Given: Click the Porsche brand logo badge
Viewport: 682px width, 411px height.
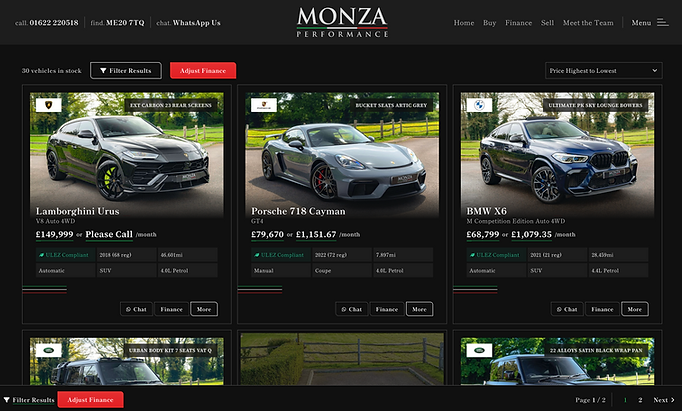Looking at the screenshot, I should point(264,105).
